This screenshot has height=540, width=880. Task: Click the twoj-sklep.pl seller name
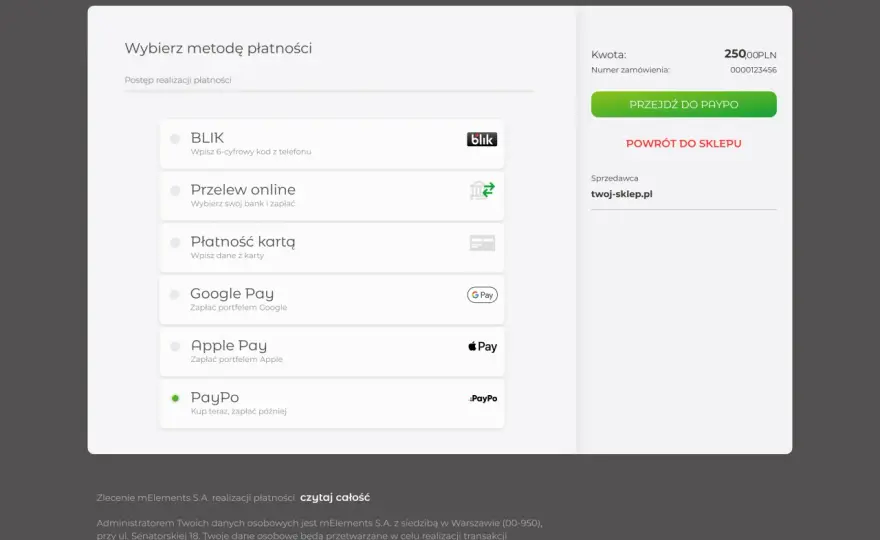click(x=621, y=194)
